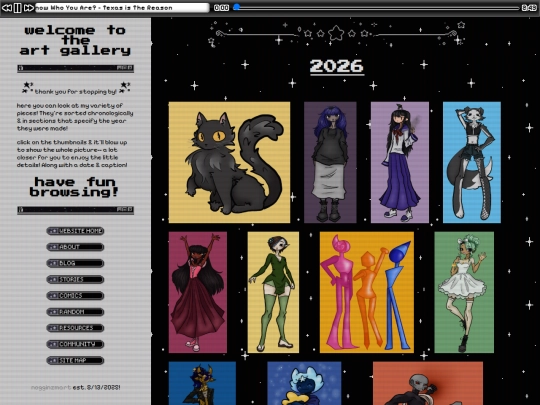Open the horned character on dark blue thumbnail
Viewport: 540px width, 405px height.
pyautogui.click(x=202, y=383)
